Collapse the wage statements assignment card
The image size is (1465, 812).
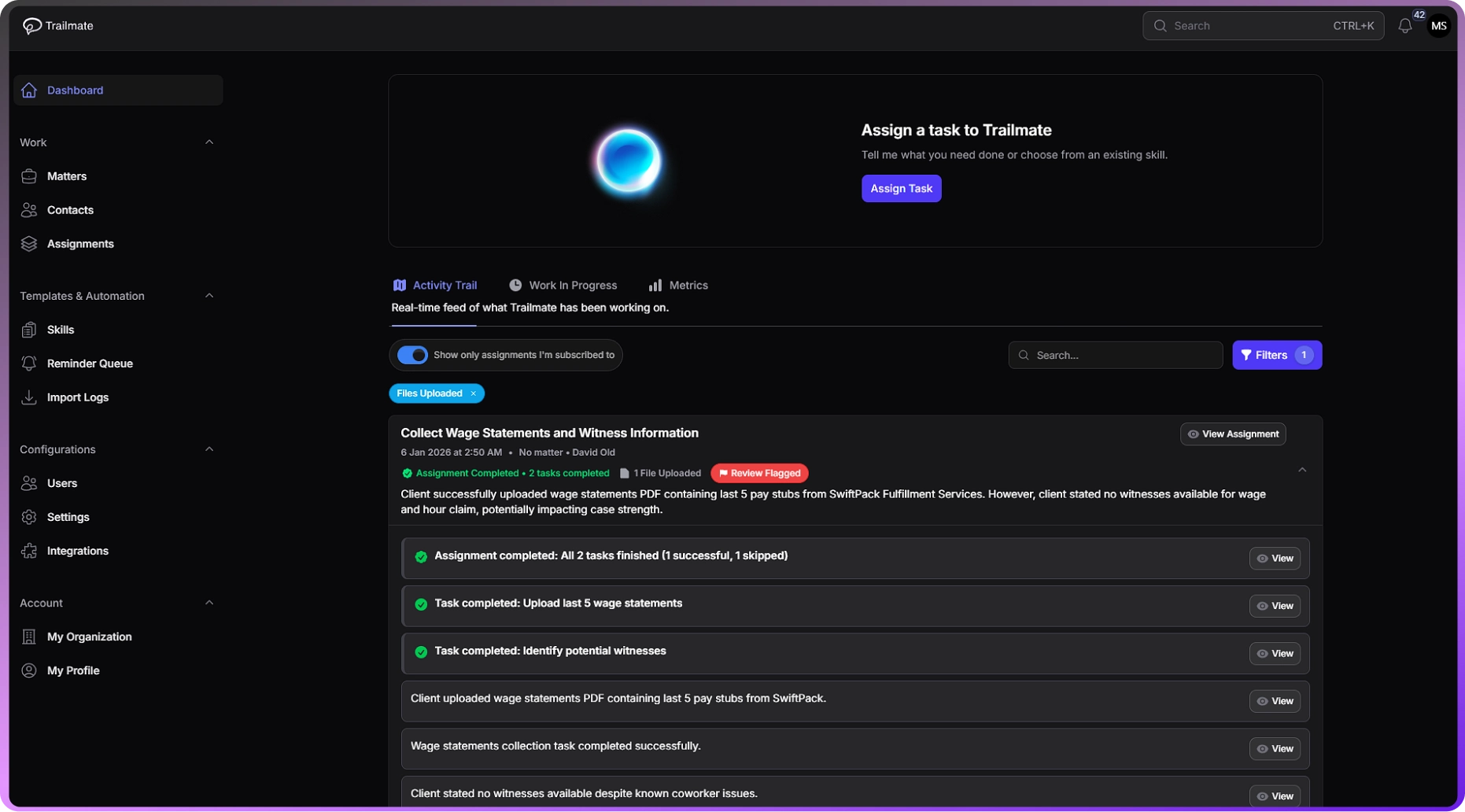pos(1301,470)
